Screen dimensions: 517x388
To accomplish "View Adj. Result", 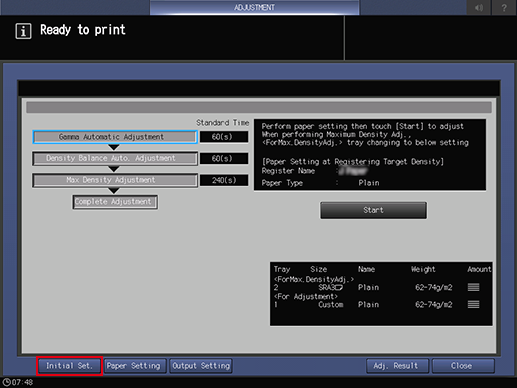I will point(396,366).
